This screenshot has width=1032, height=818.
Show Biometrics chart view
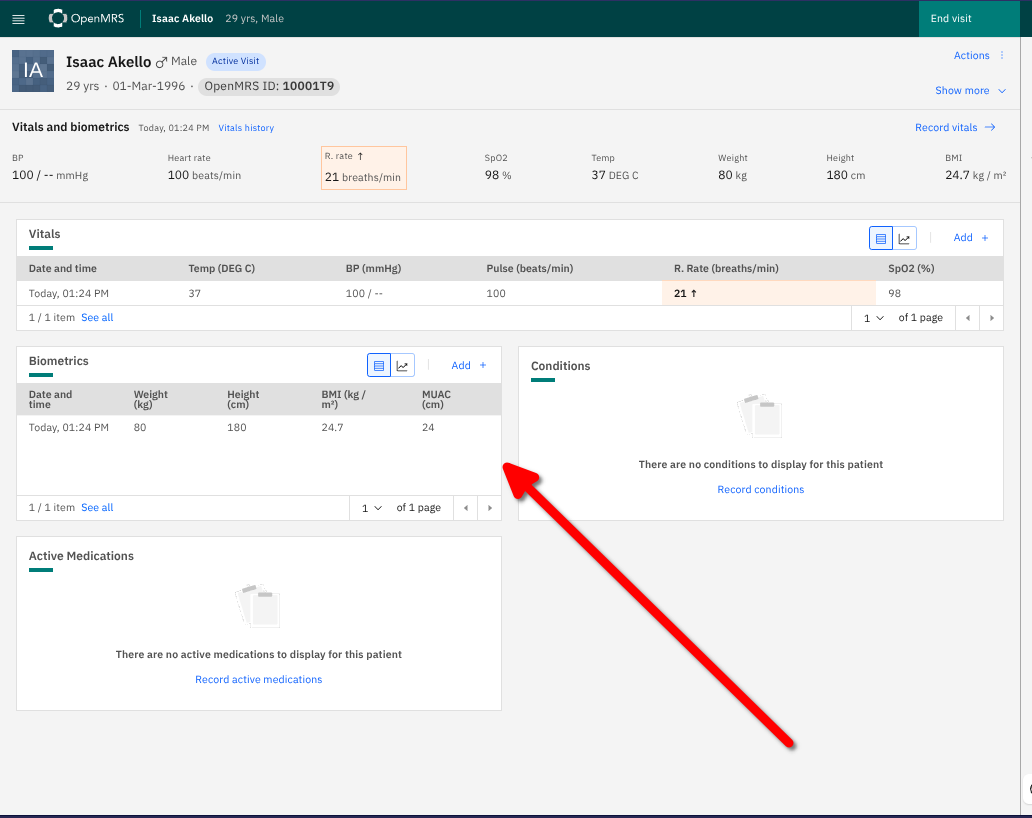pos(402,366)
